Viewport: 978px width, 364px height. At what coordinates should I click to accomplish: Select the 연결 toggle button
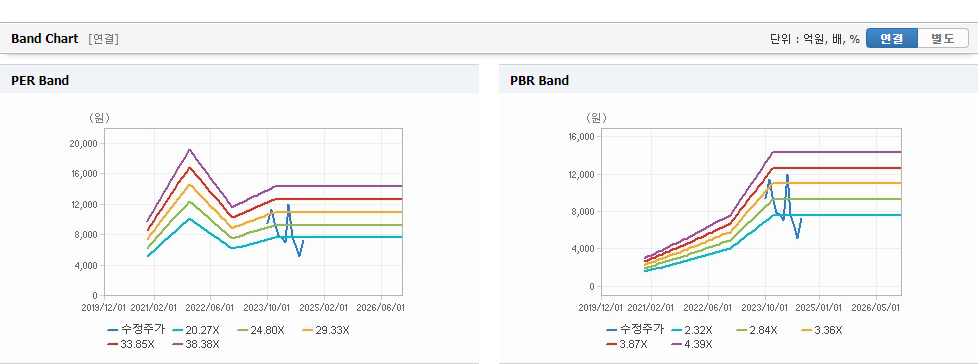pyautogui.click(x=892, y=39)
